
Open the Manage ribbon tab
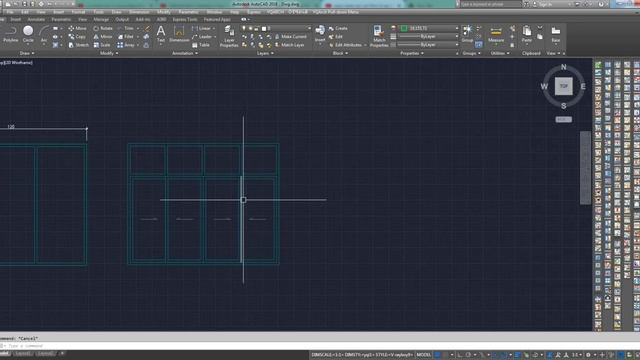tap(101, 19)
